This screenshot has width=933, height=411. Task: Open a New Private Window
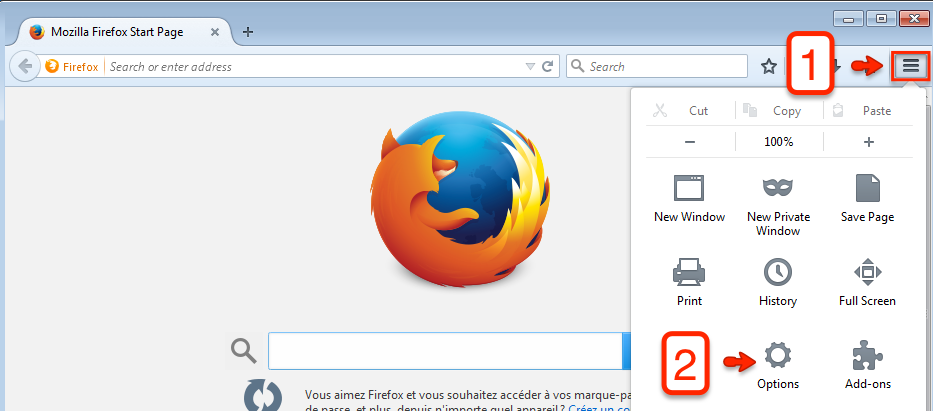[778, 206]
